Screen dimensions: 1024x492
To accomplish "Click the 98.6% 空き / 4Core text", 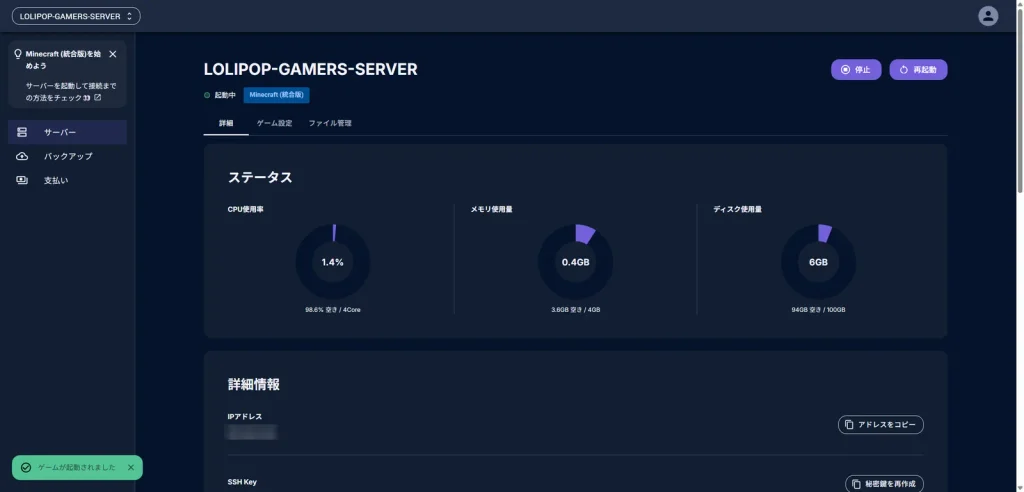I will (332, 310).
